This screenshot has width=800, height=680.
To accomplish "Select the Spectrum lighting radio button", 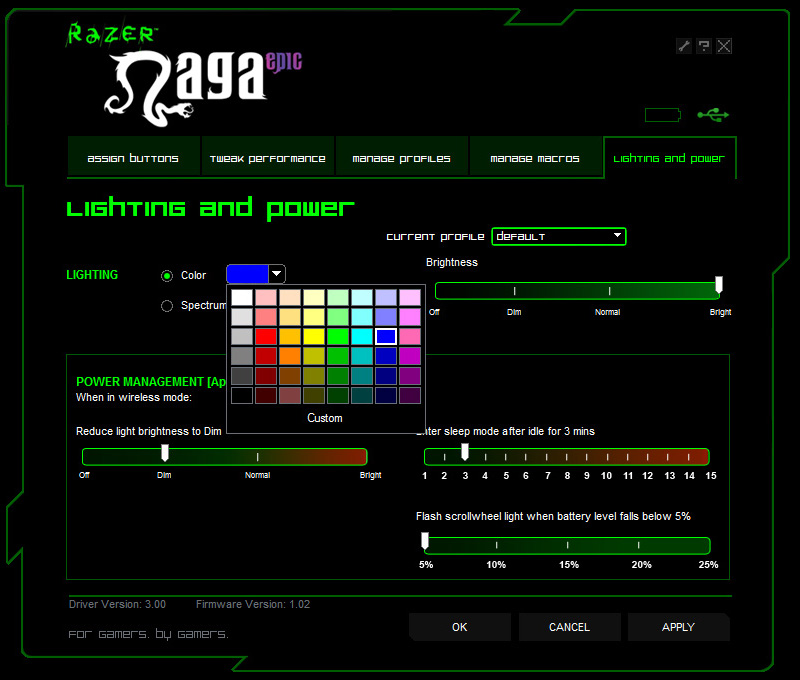I will coord(167,306).
